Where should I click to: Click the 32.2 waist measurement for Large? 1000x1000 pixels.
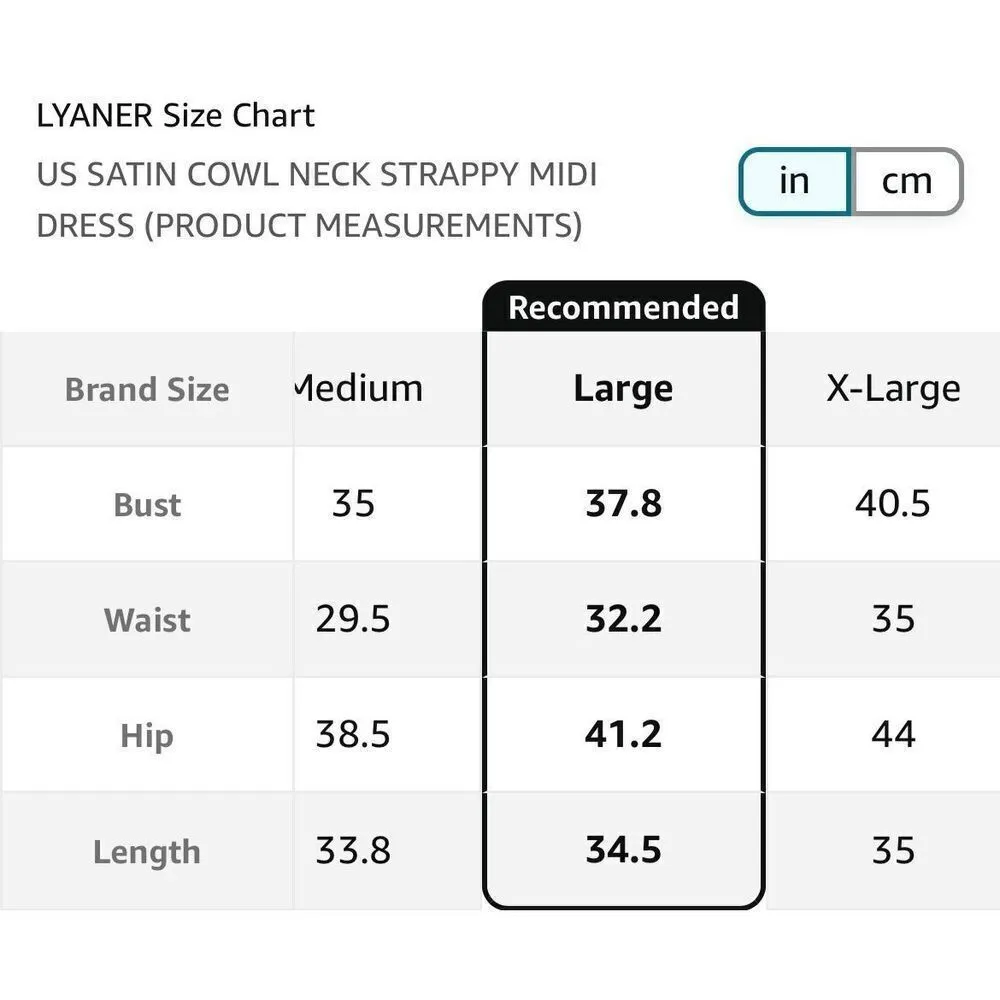(623, 619)
